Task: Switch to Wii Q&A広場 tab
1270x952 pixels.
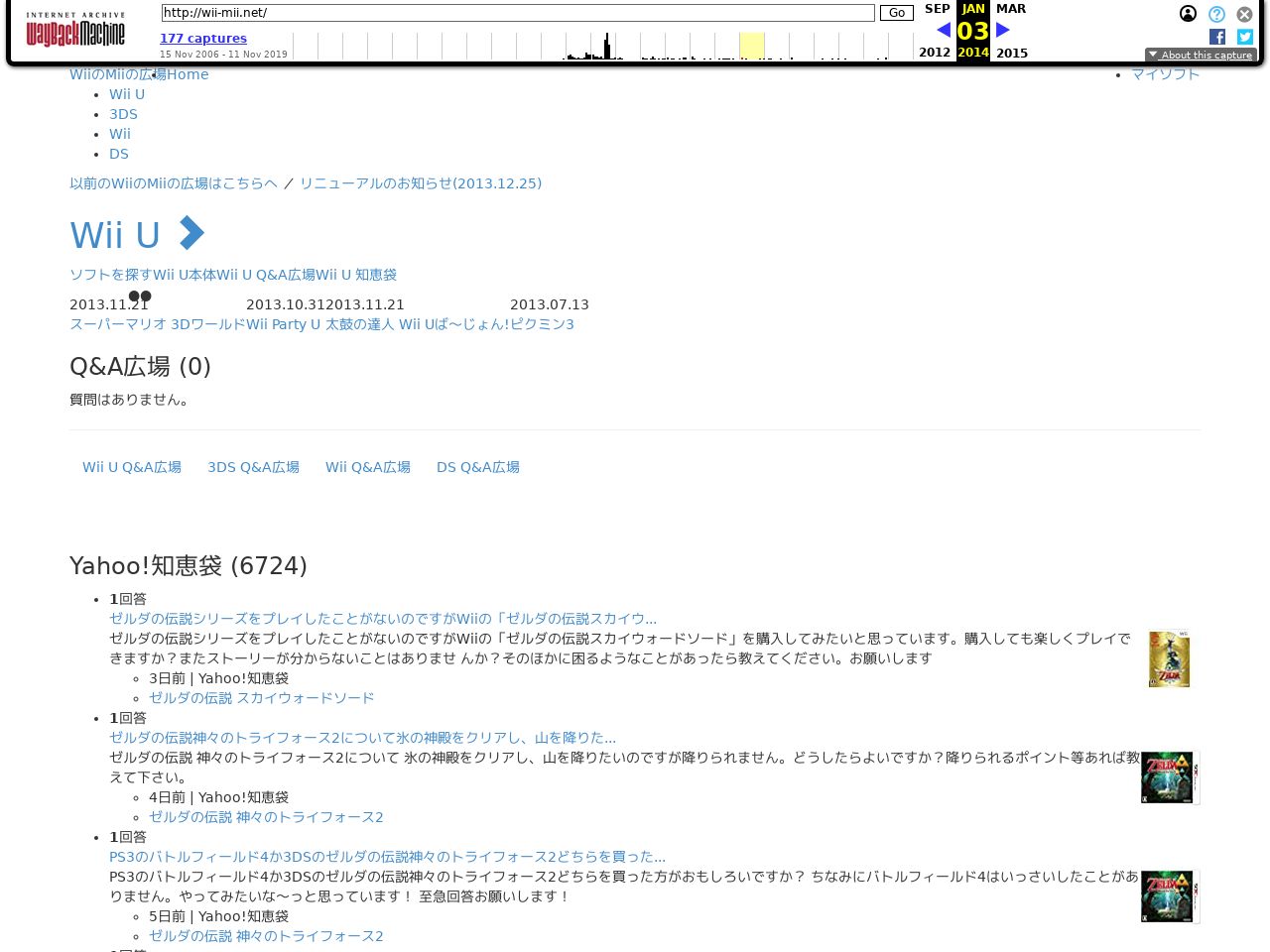Action: [x=368, y=467]
